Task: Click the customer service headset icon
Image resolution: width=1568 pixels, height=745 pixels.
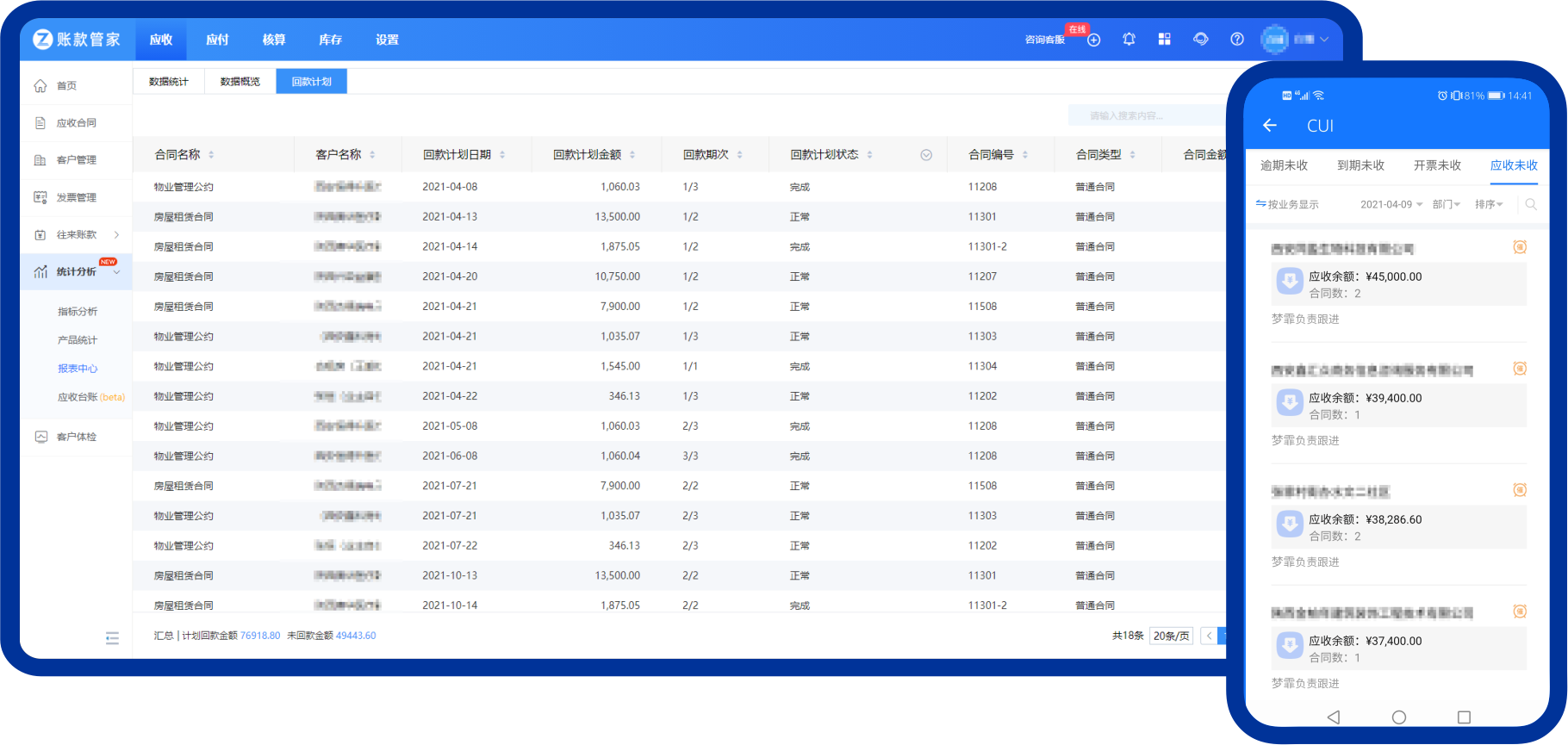Action: tap(1200, 40)
